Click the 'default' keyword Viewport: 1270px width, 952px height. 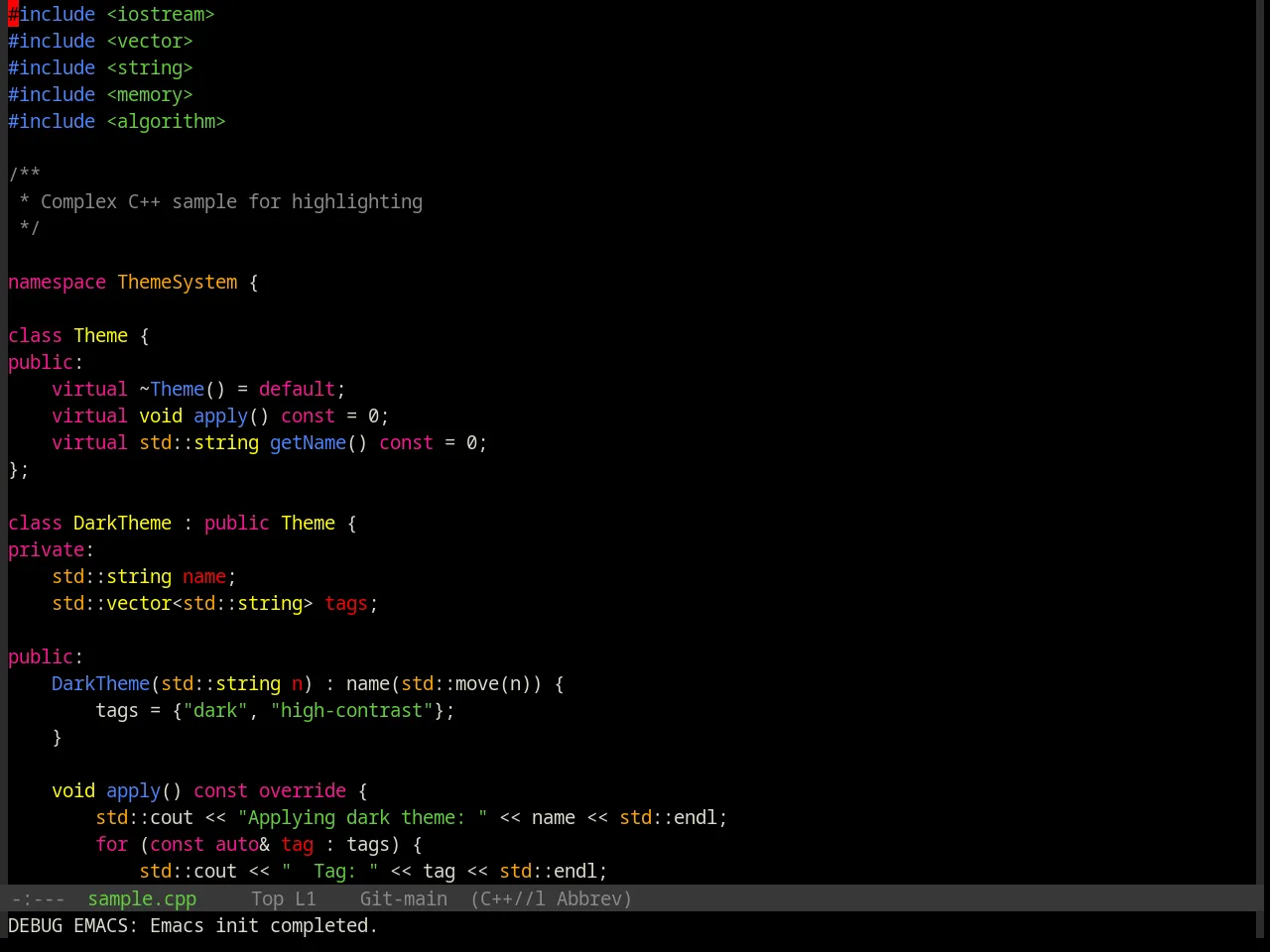click(297, 389)
